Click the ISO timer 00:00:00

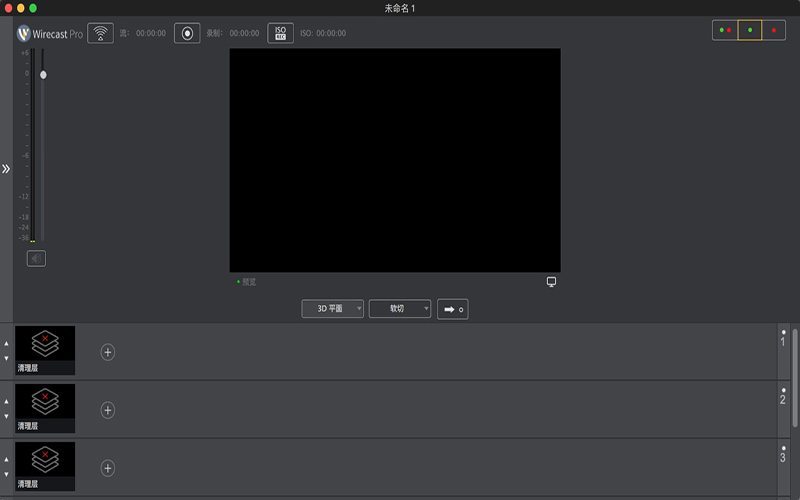coord(331,33)
